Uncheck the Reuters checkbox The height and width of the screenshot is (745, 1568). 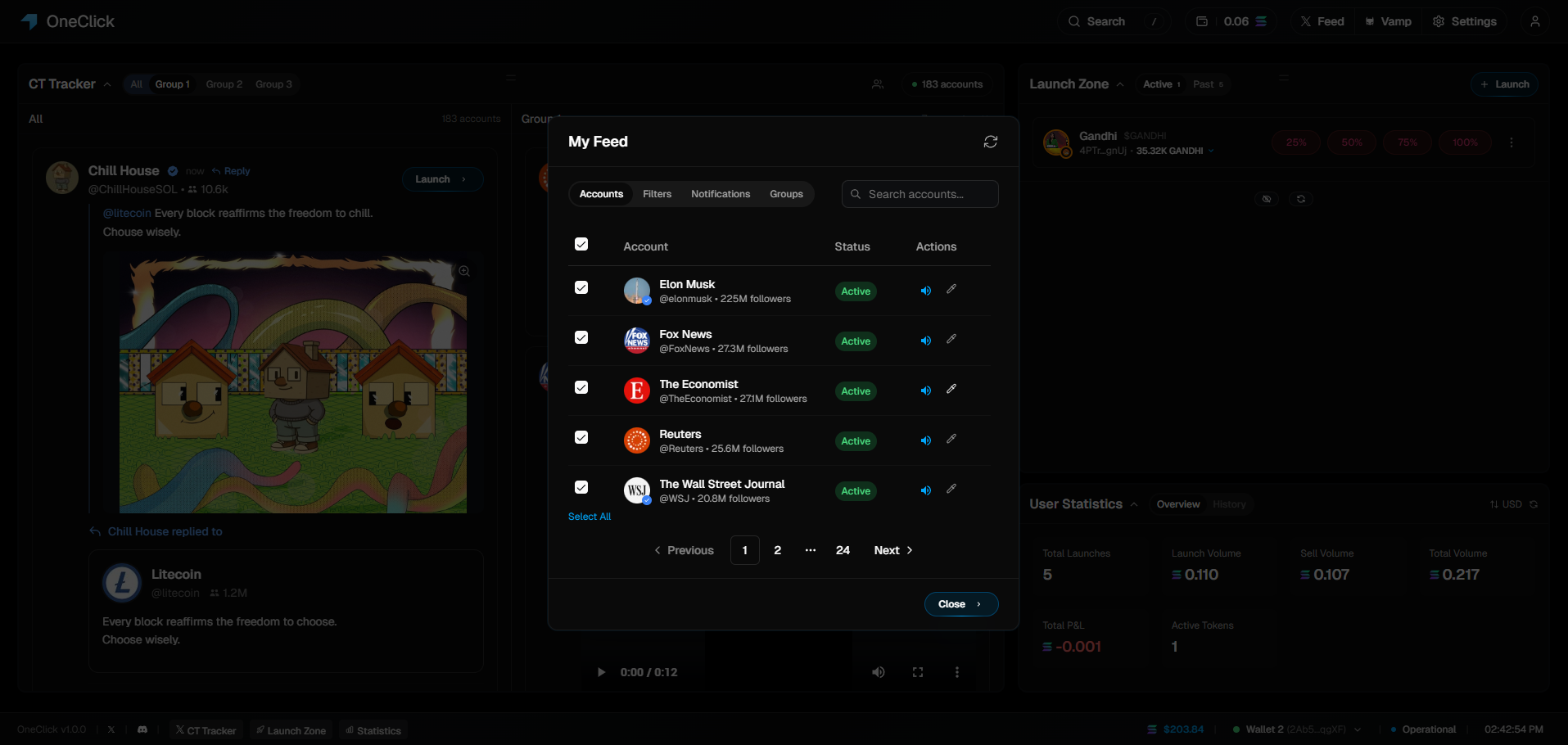point(581,437)
